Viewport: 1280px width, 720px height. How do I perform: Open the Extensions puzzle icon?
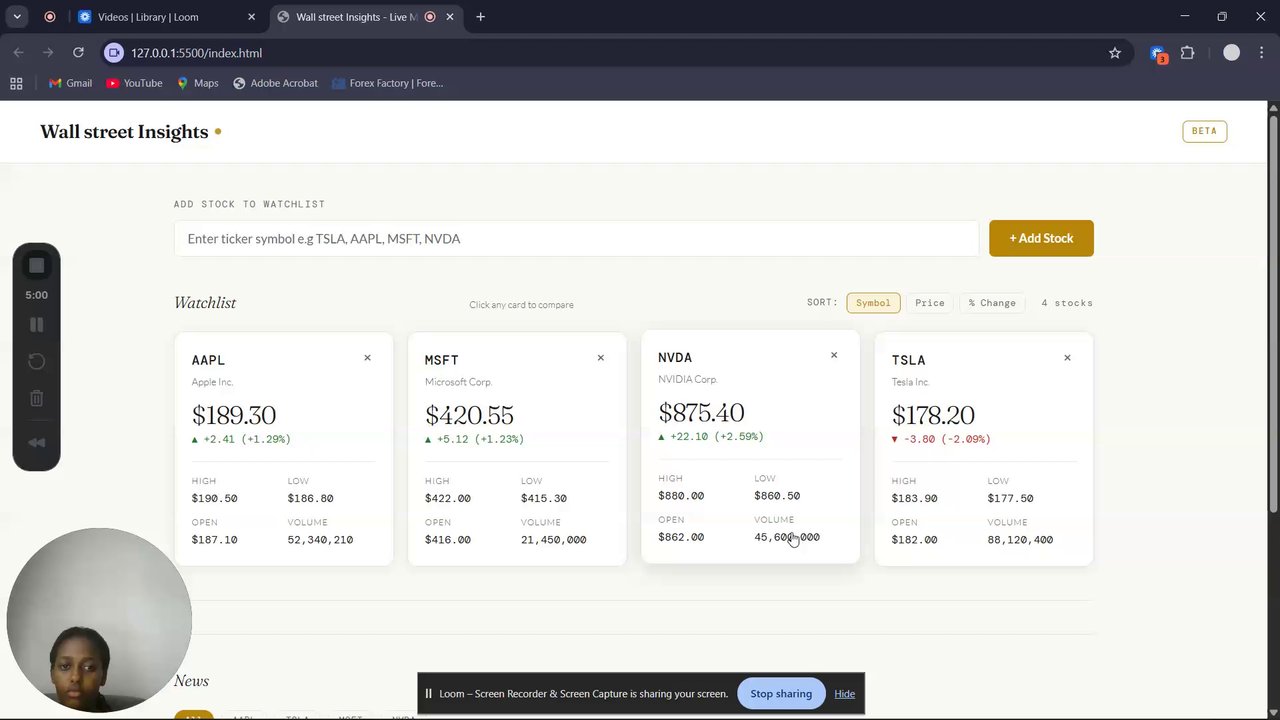click(1188, 53)
